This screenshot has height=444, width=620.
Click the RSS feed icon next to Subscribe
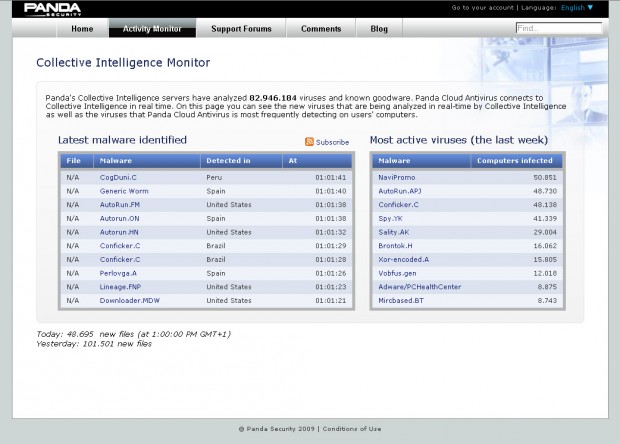[x=309, y=142]
